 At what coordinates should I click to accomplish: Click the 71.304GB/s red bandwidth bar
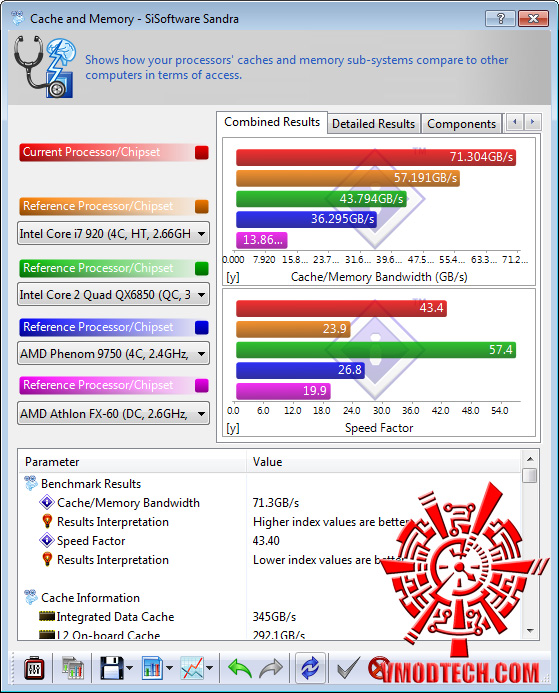376,157
